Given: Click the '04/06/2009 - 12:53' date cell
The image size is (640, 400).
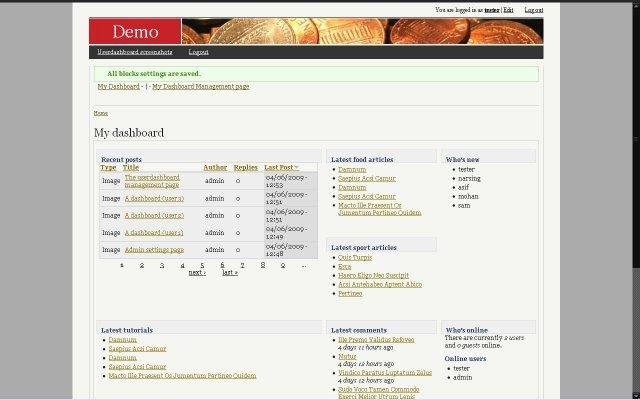Looking at the screenshot, I should click(291, 181).
